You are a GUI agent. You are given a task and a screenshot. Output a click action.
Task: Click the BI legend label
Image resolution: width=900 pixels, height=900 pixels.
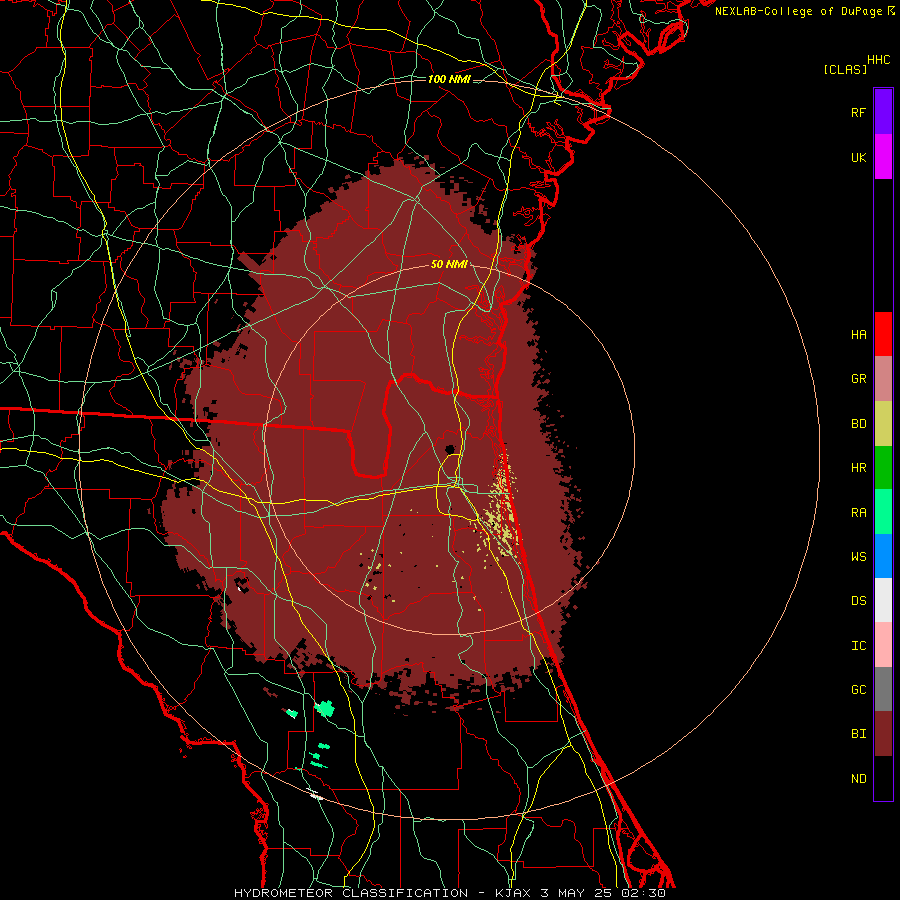pyautogui.click(x=858, y=734)
